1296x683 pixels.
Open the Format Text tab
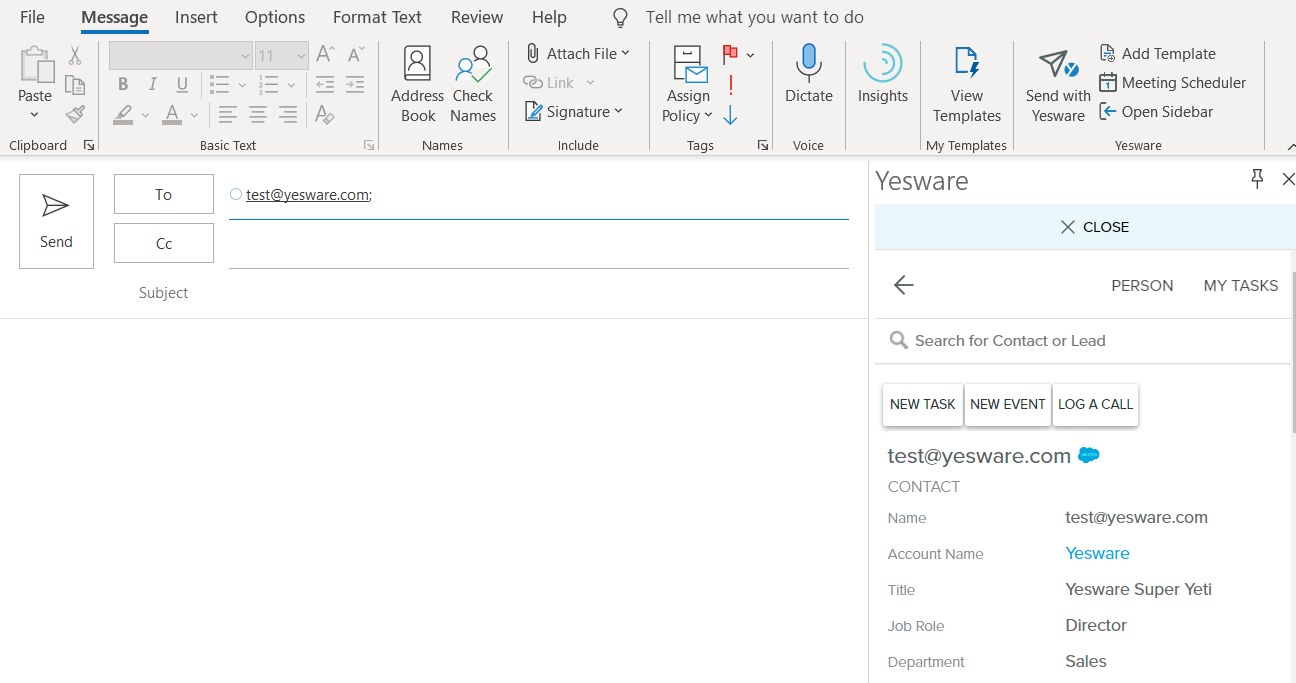tap(377, 17)
